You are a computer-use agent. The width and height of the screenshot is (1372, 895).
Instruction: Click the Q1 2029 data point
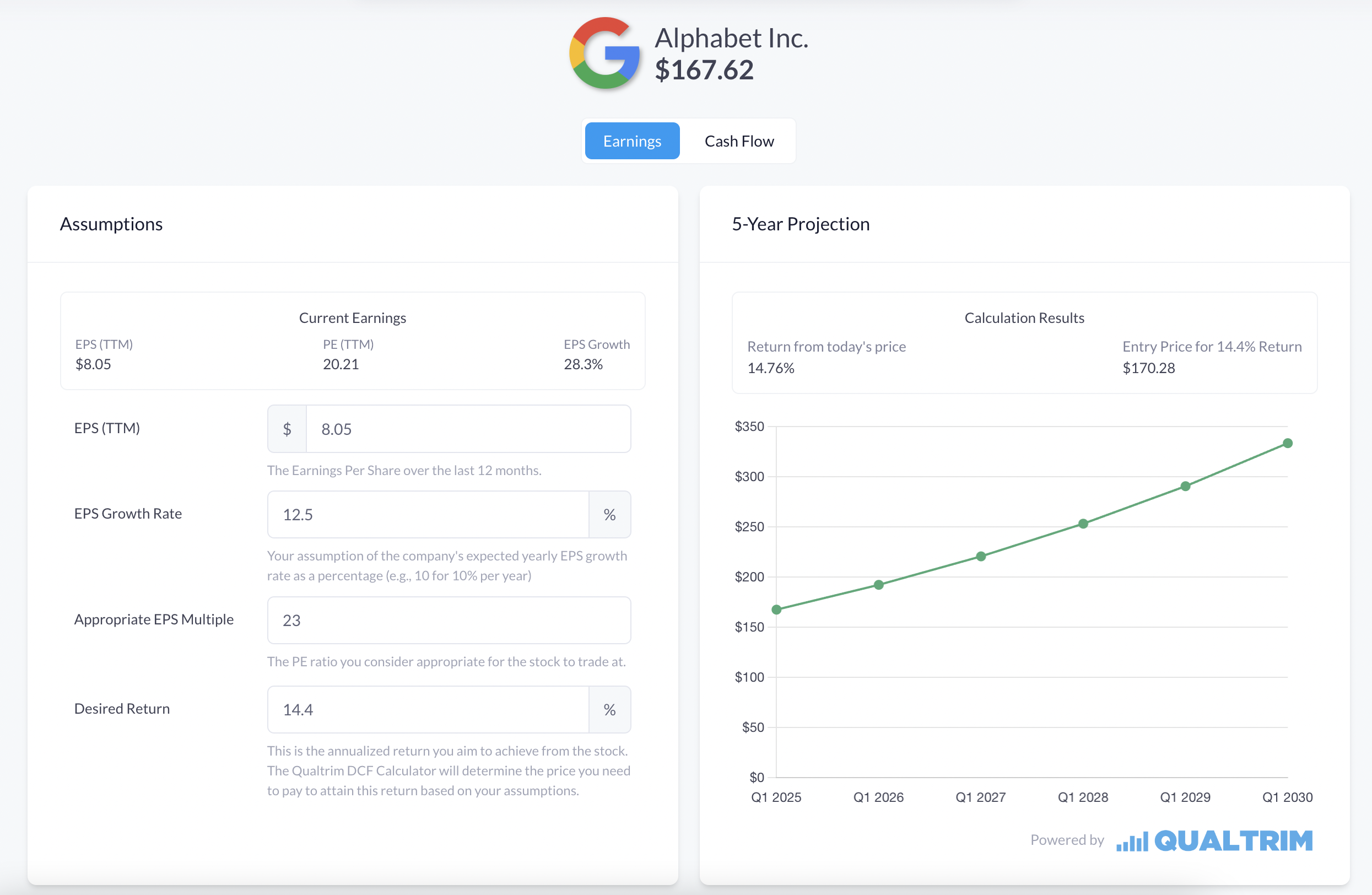click(1185, 486)
